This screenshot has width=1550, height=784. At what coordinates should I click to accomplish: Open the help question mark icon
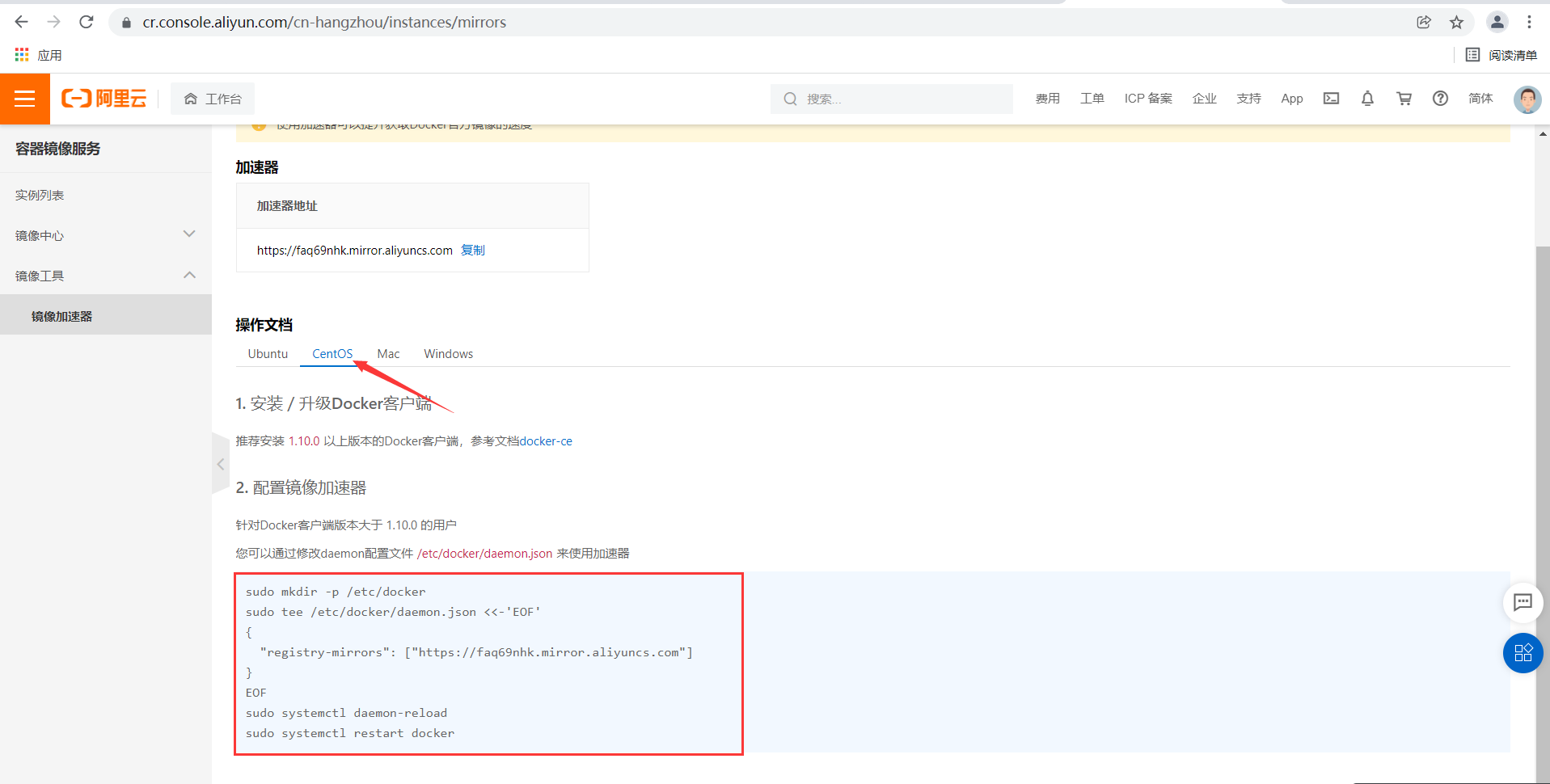click(1440, 99)
